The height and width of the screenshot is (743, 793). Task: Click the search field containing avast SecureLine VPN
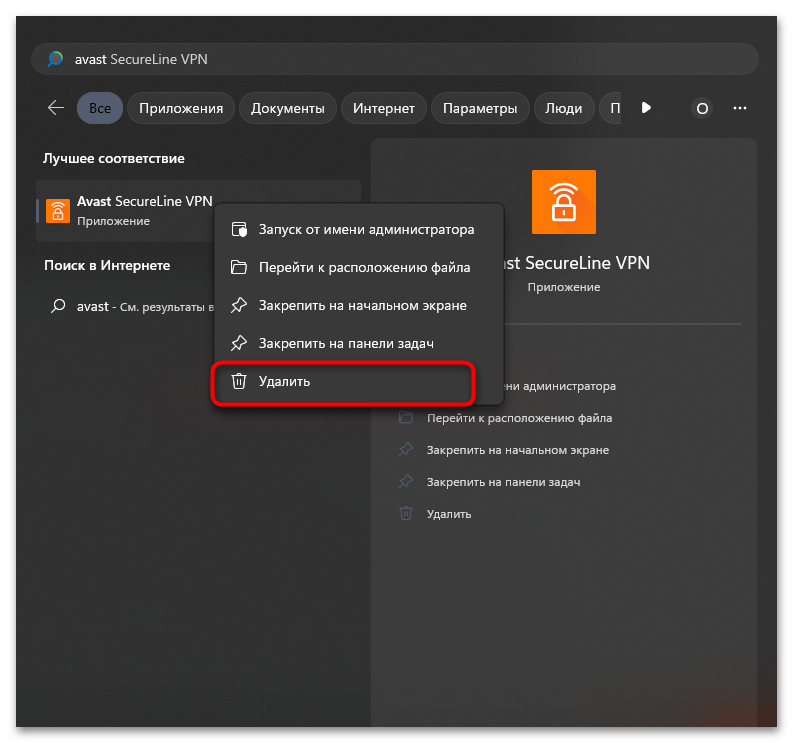tap(394, 59)
